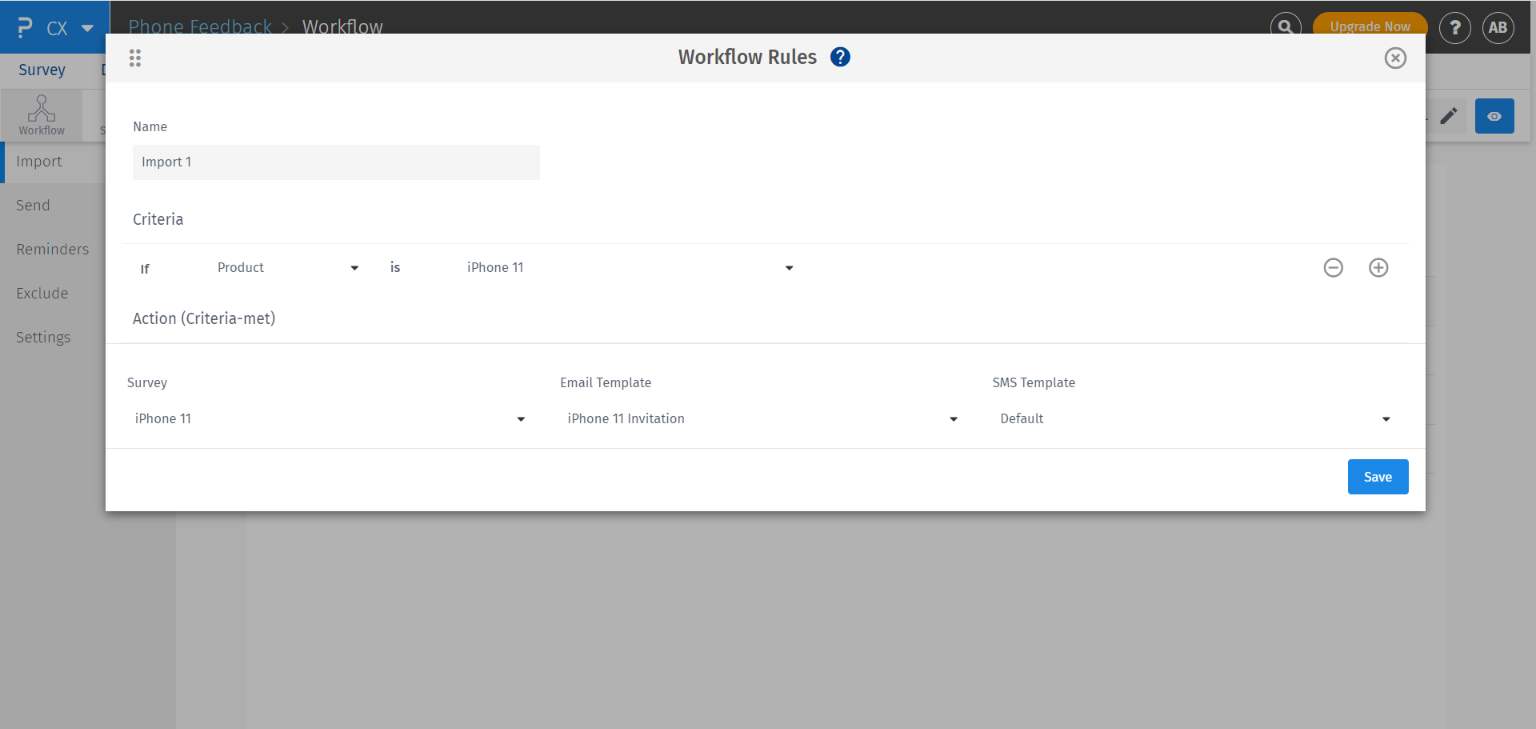Image resolution: width=1536 pixels, height=729 pixels.
Task: Click the QuestionPro P logo
Action: coord(26,27)
